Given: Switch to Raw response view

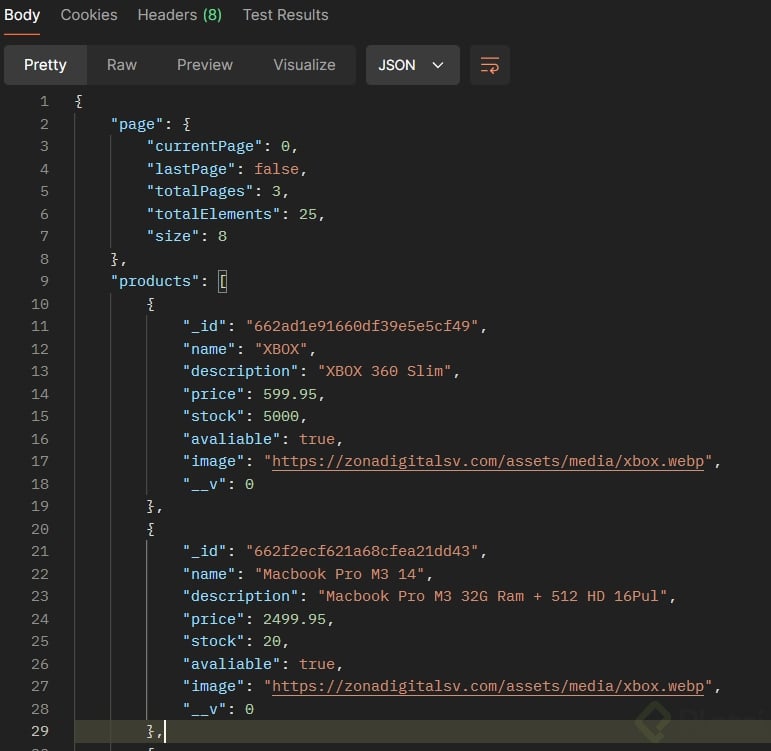Looking at the screenshot, I should [122, 65].
